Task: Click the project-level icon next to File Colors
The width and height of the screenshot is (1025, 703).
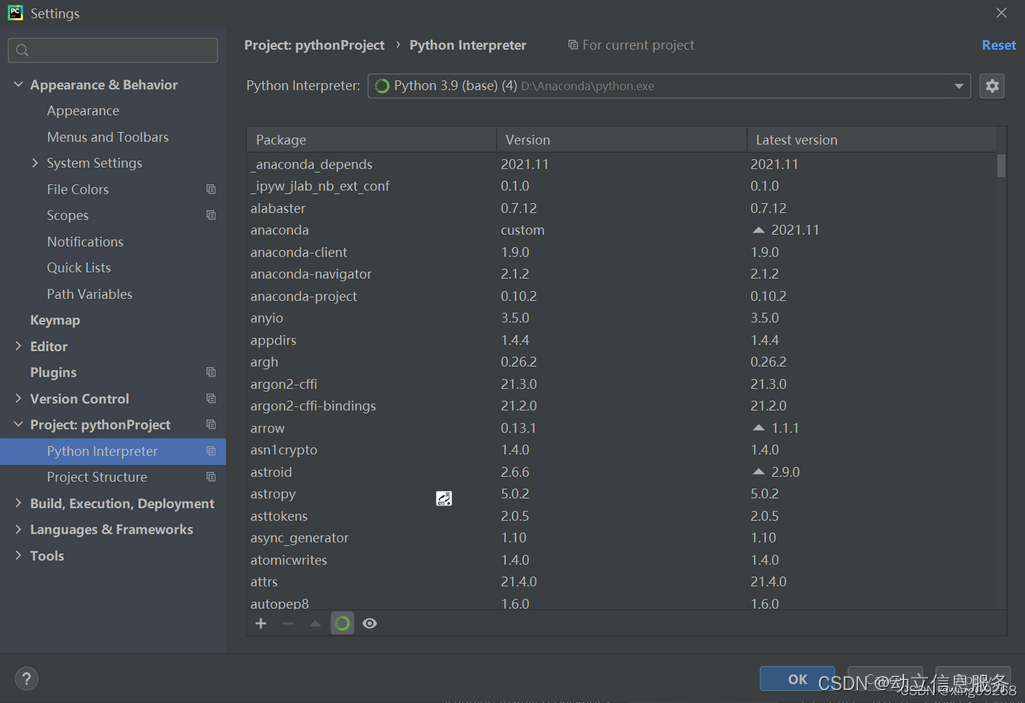Action: point(211,189)
